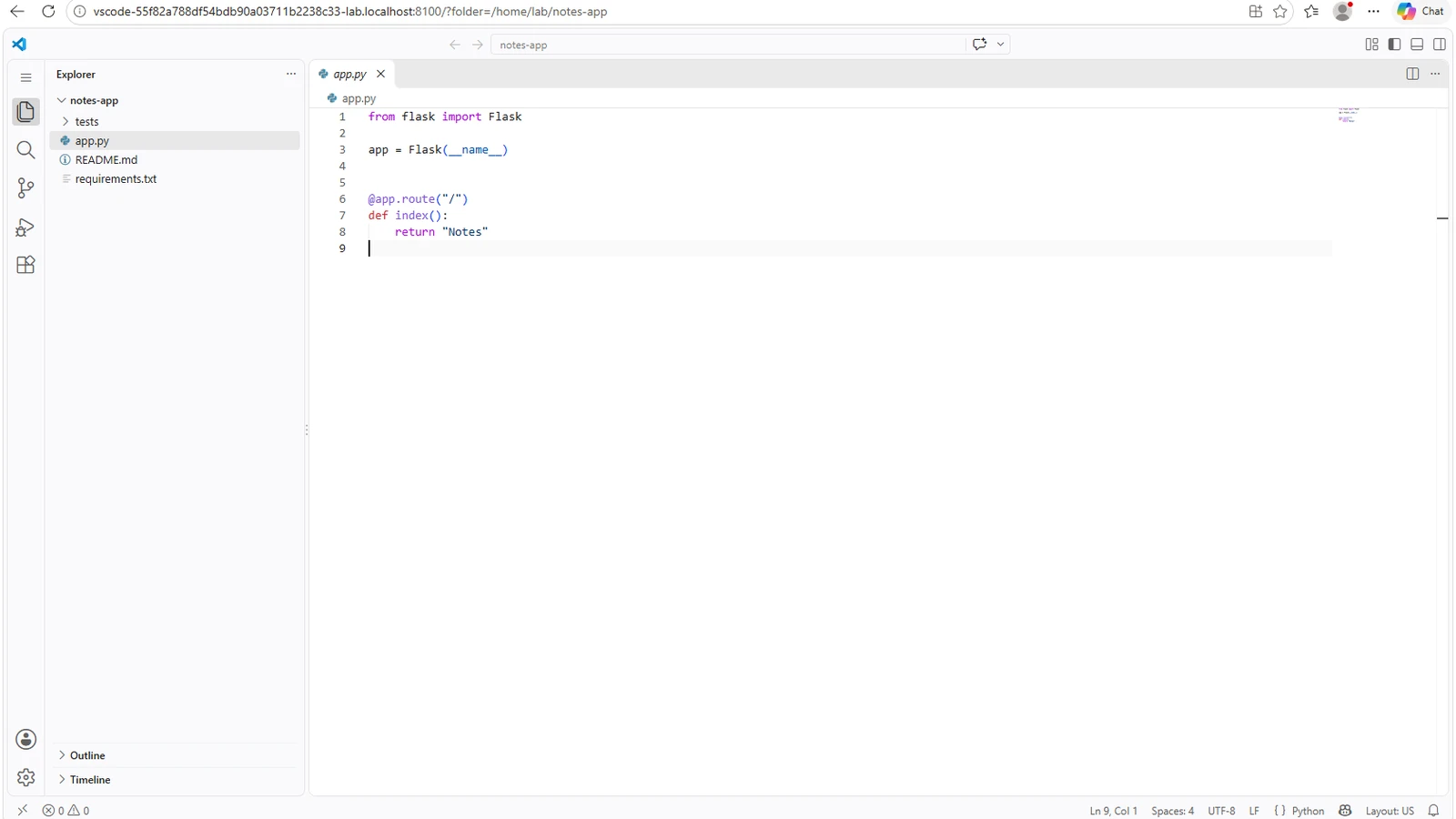The width and height of the screenshot is (1456, 819).
Task: Click Ln 9, Col 1 in status bar
Action: tap(1113, 810)
